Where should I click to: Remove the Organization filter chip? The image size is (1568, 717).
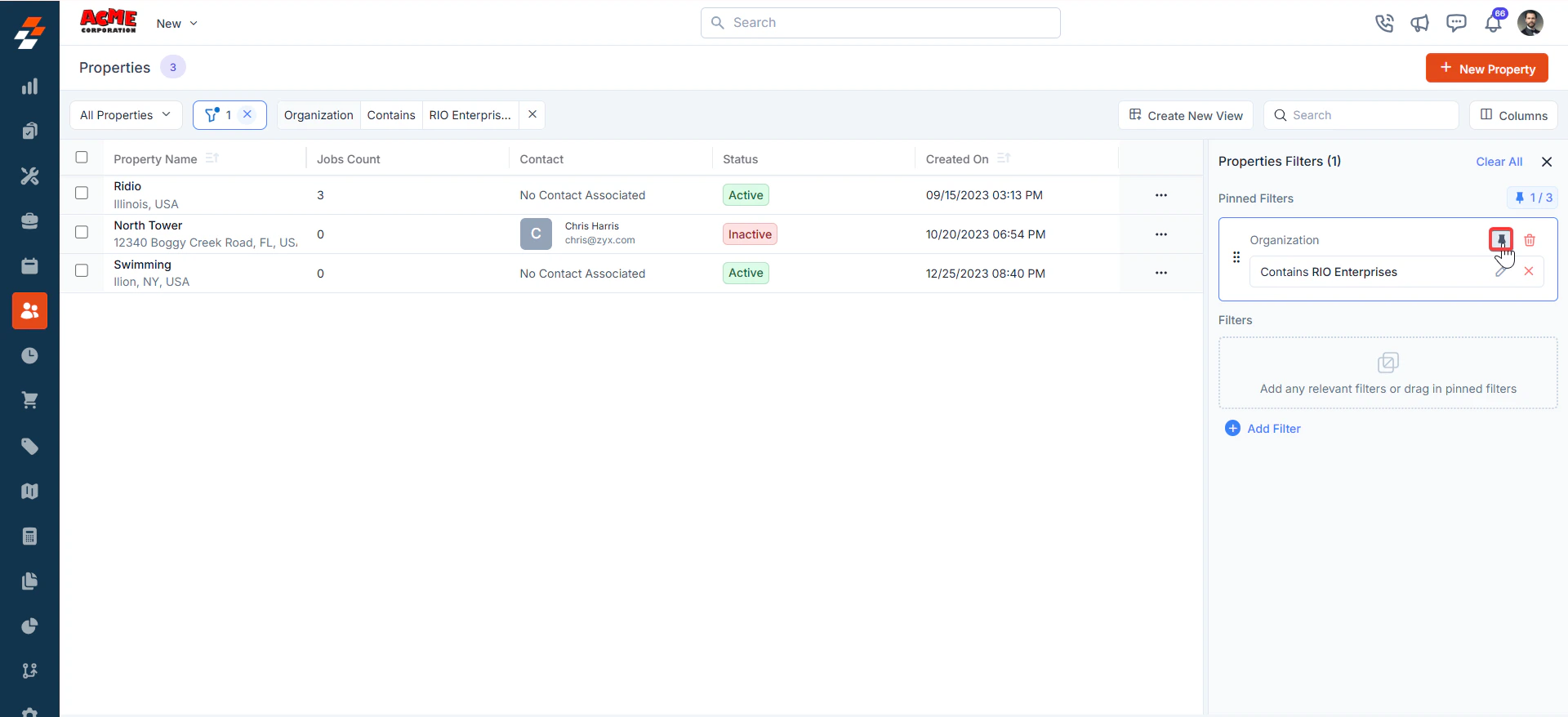pyautogui.click(x=532, y=114)
